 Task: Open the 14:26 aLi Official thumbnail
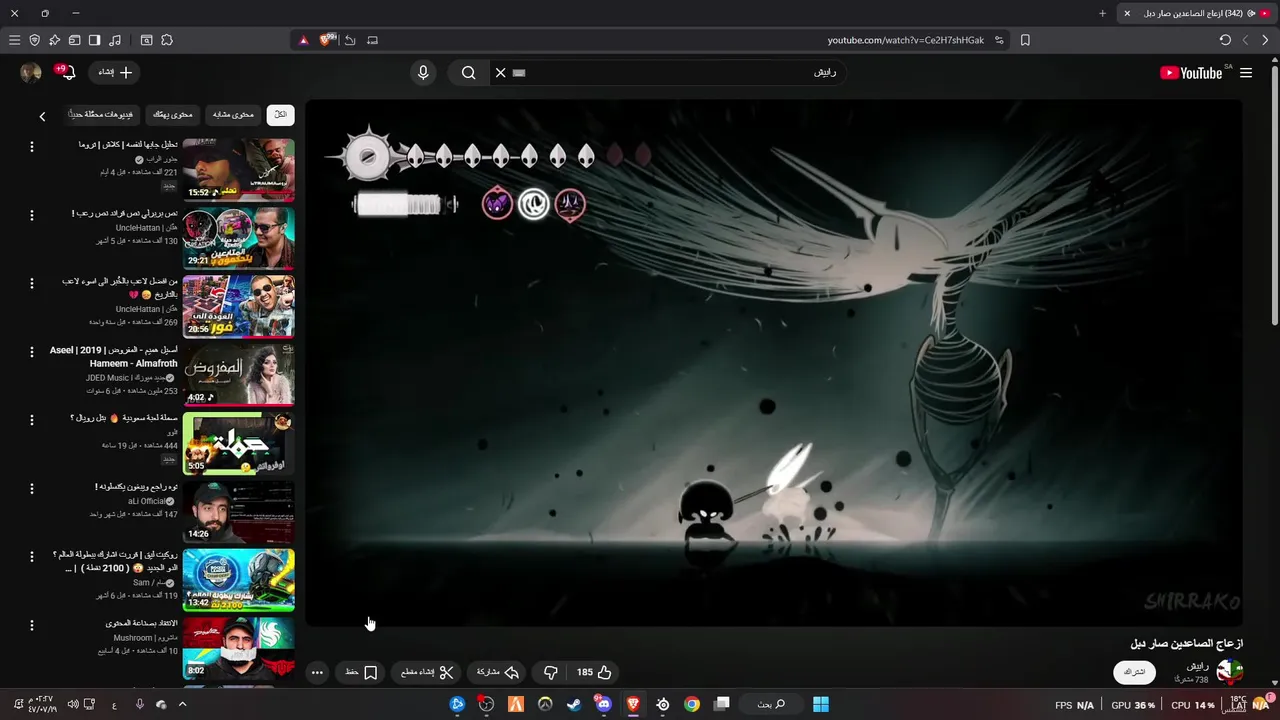pyautogui.click(x=239, y=512)
